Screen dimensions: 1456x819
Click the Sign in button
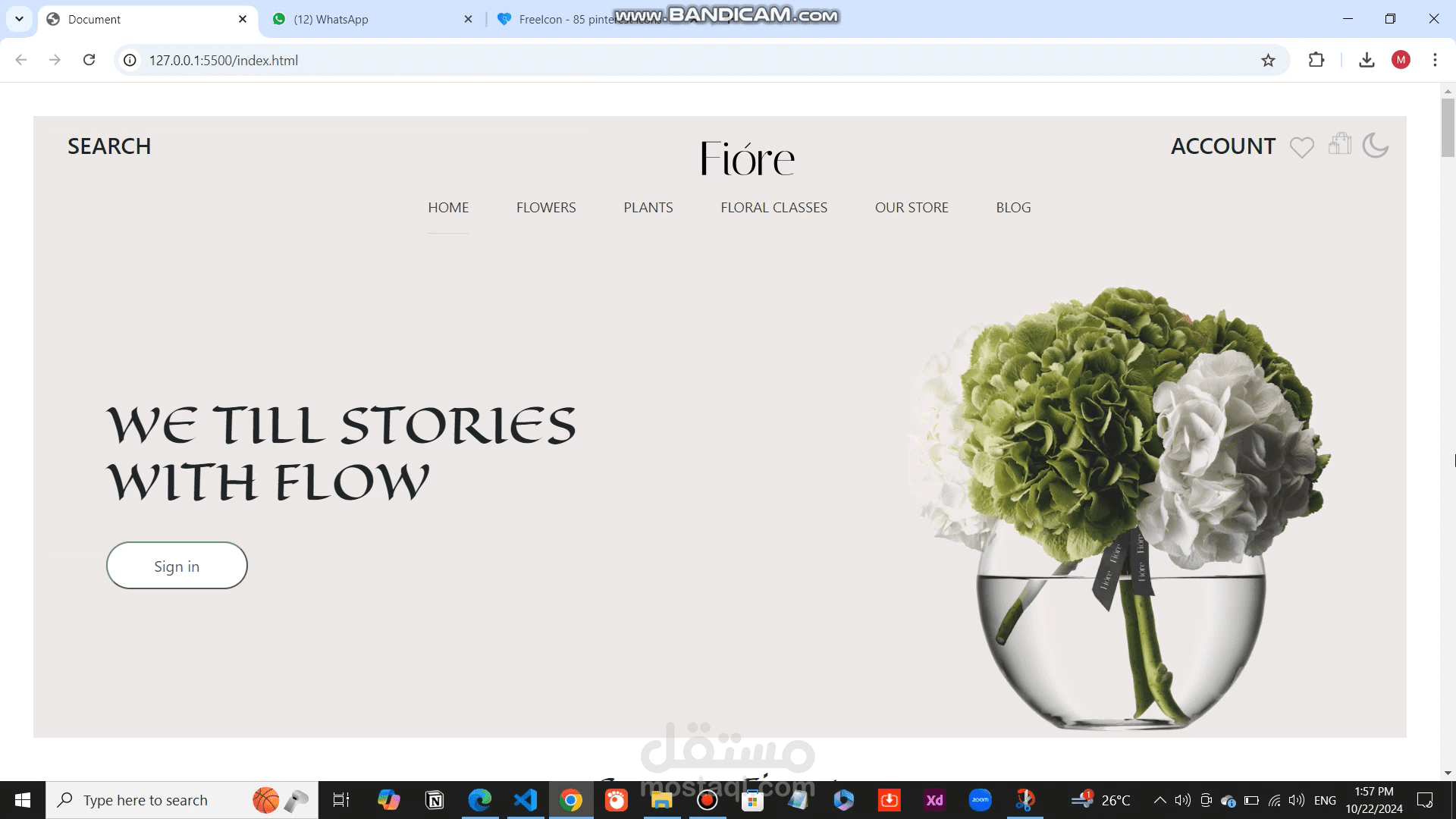177,566
